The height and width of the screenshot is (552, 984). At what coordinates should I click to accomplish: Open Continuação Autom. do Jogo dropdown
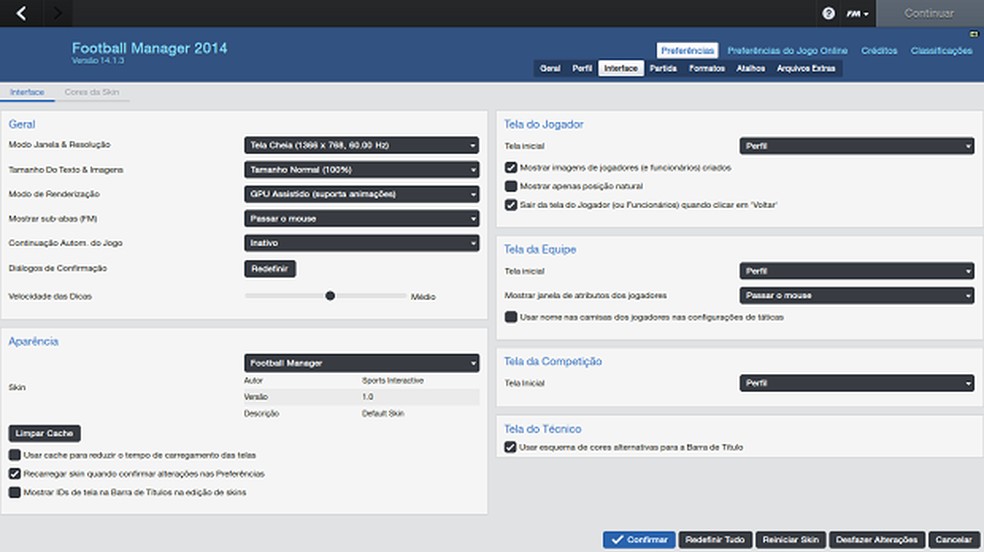pos(361,243)
